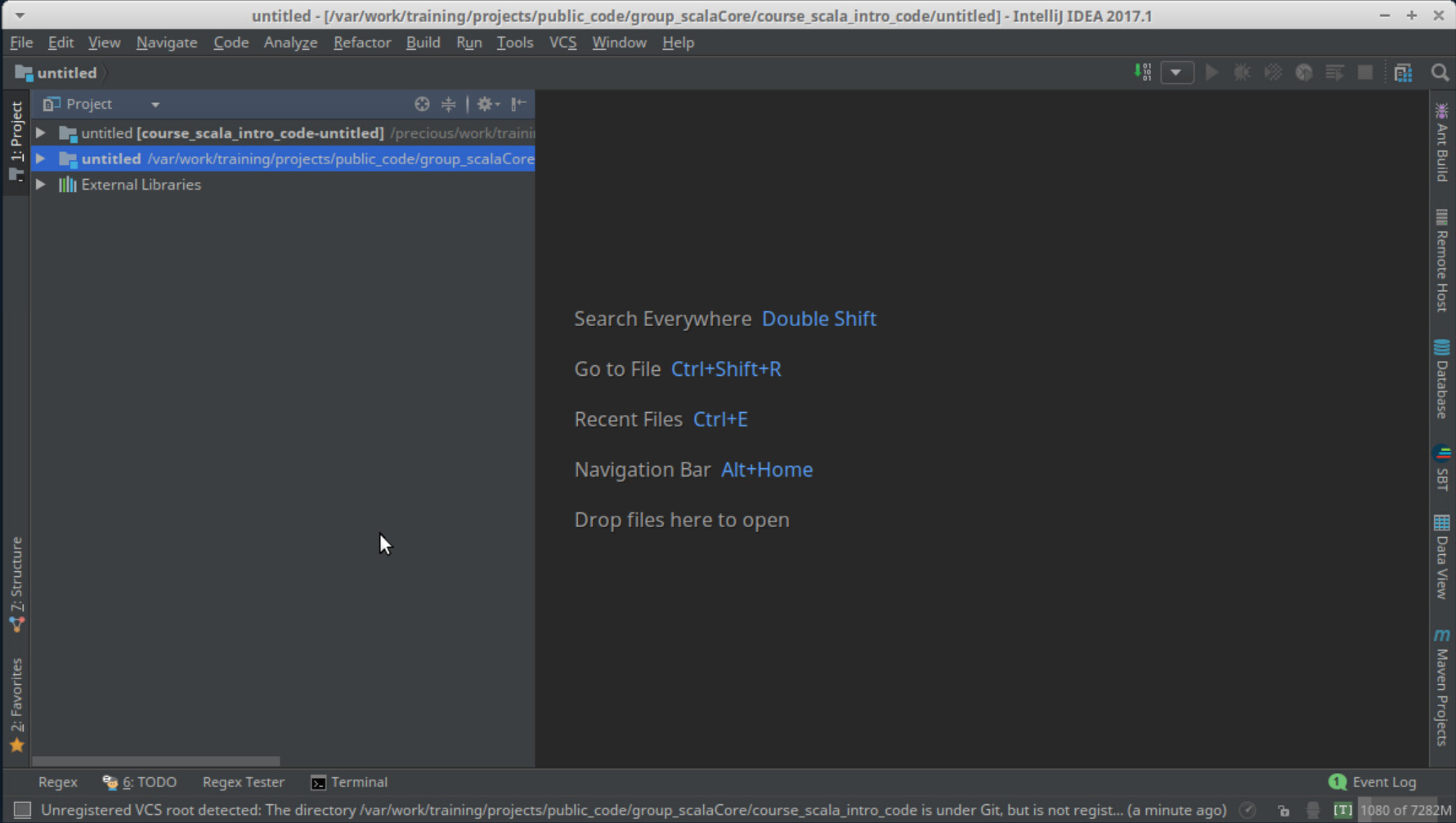This screenshot has height=823, width=1456.
Task: Click the read-only lock status icon
Action: 1284,810
